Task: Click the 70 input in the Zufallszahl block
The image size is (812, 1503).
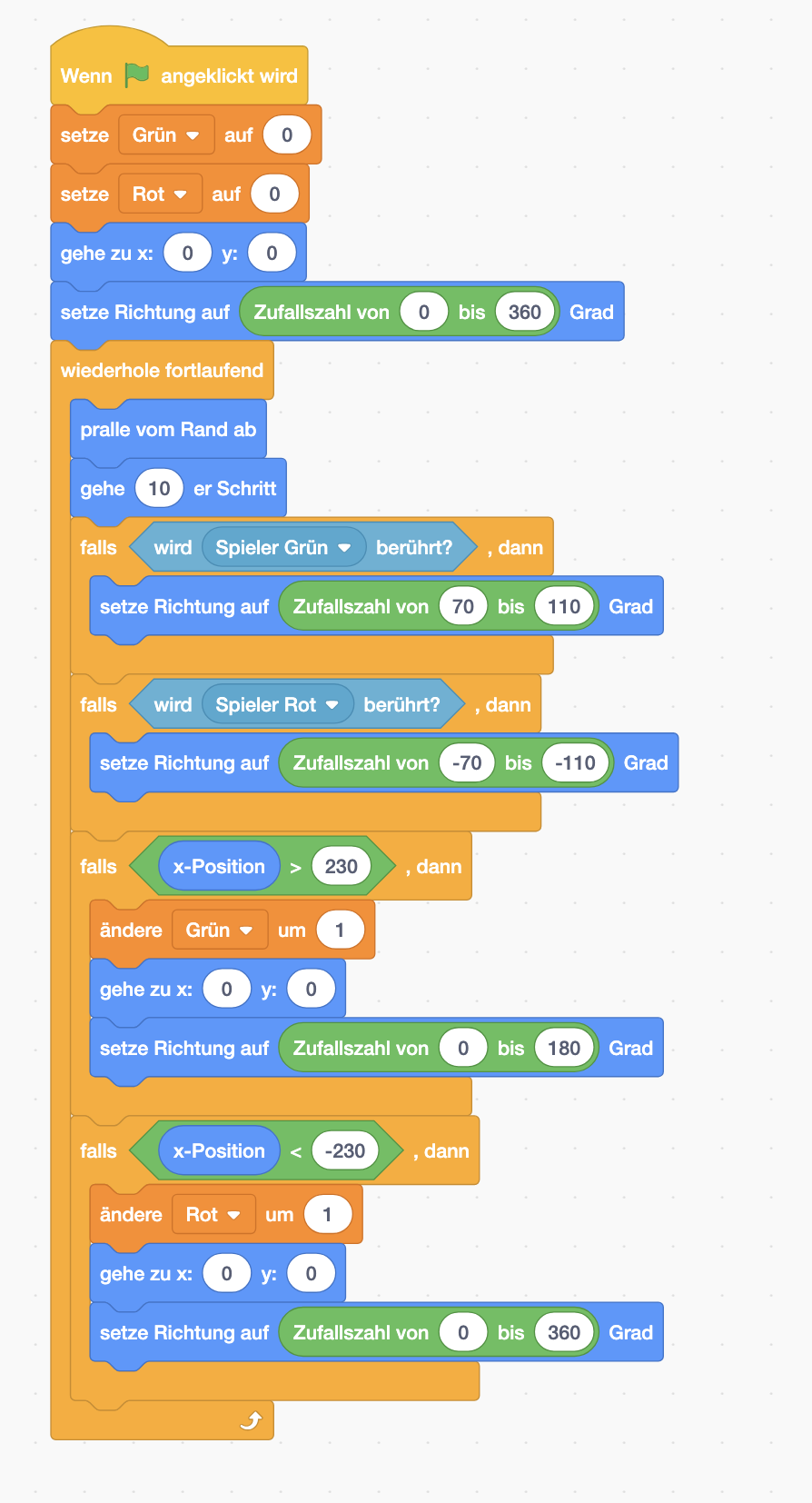Action: (463, 607)
